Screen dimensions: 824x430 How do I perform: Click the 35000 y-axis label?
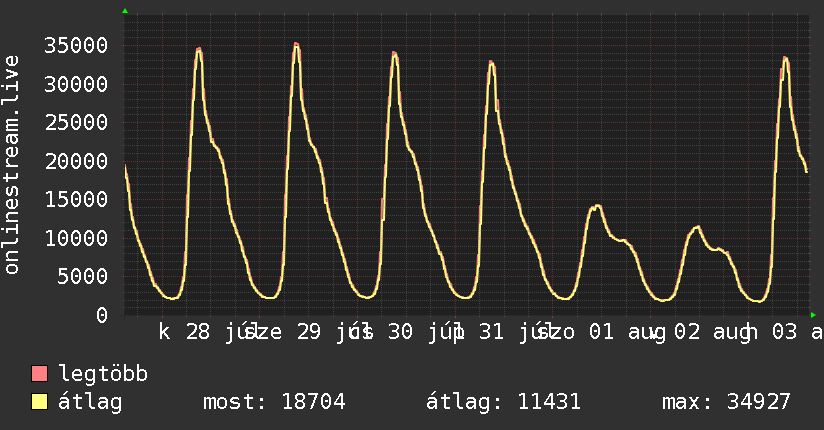point(76,46)
